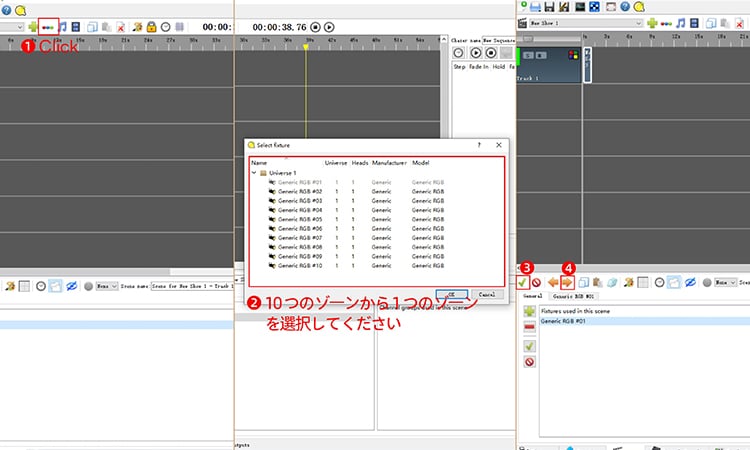Collapse the Universe 1 tree node
Viewport: 750px width, 450px height.
pos(254,173)
